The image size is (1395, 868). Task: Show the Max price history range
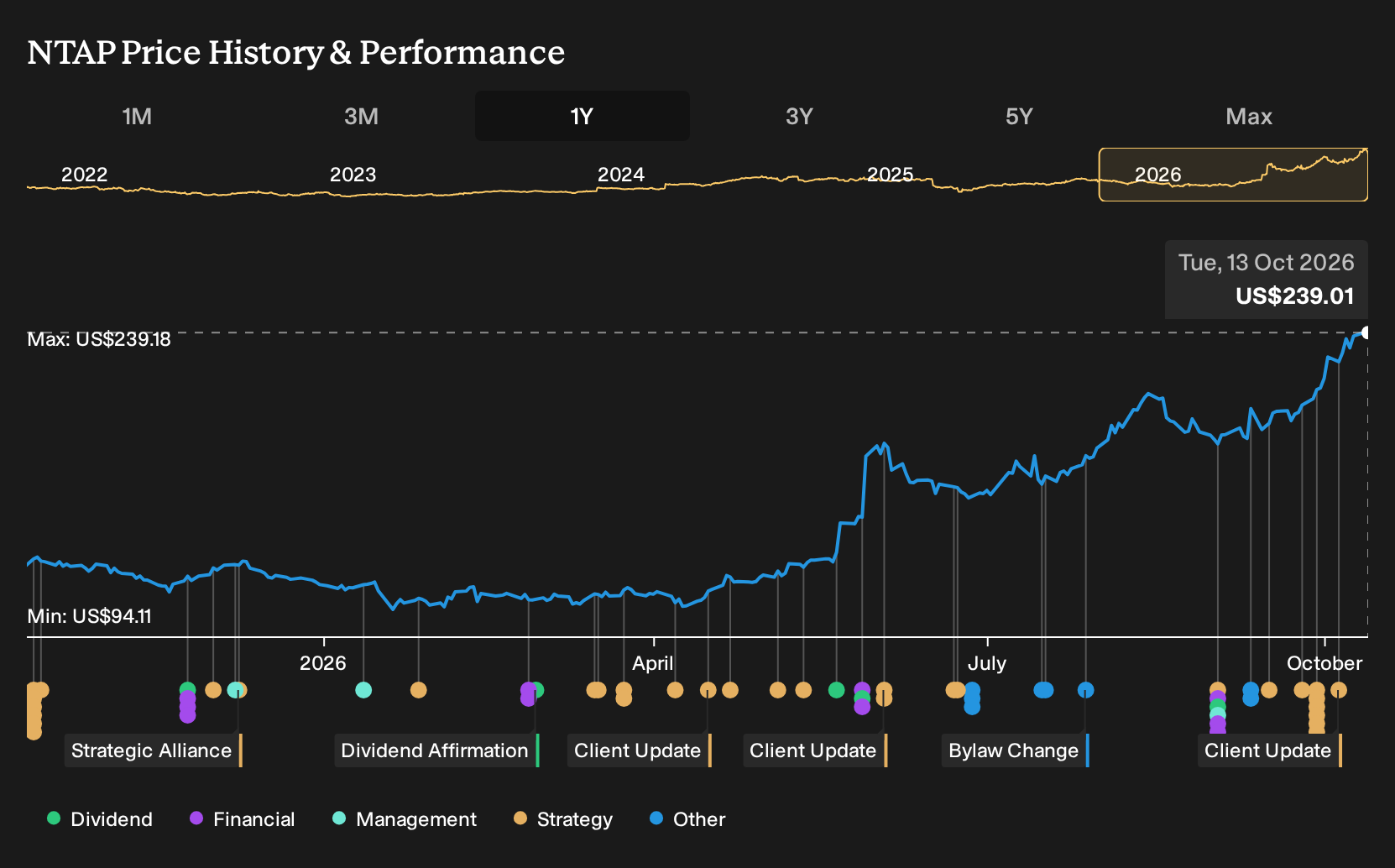pyautogui.click(x=1249, y=116)
